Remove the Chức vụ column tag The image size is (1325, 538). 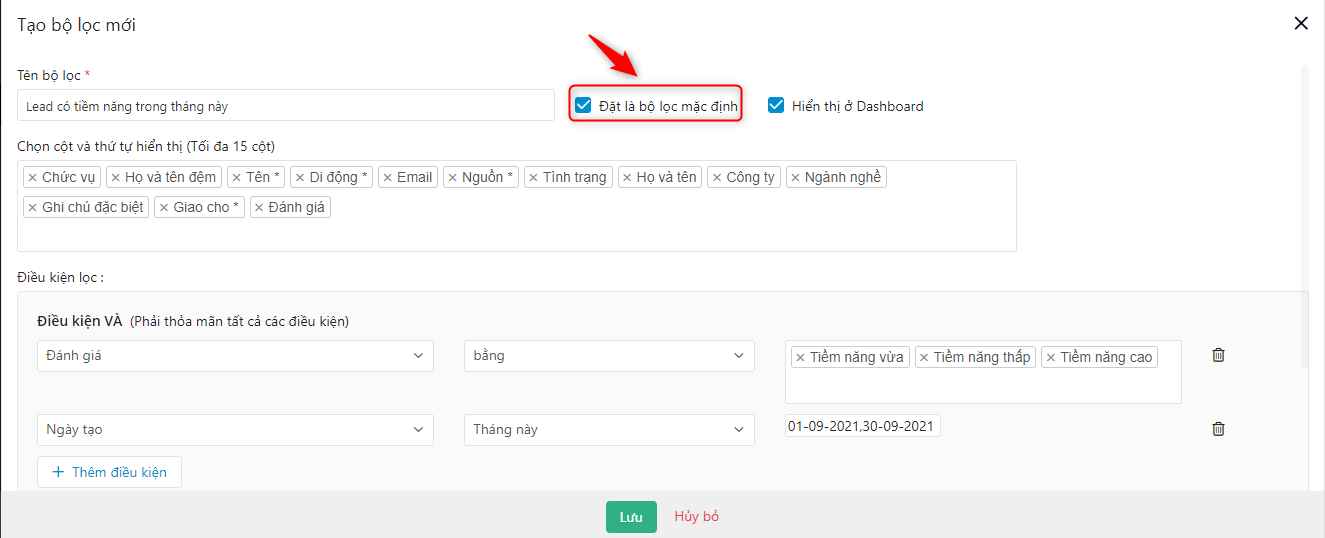32,178
